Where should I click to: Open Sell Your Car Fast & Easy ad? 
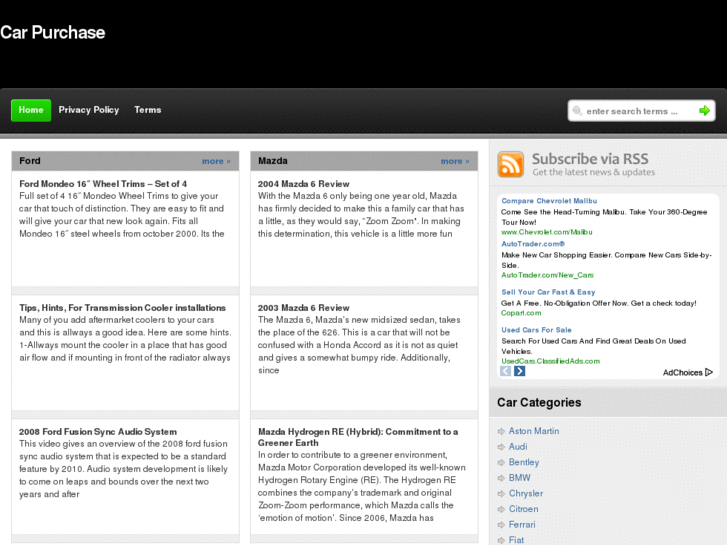pos(548,292)
